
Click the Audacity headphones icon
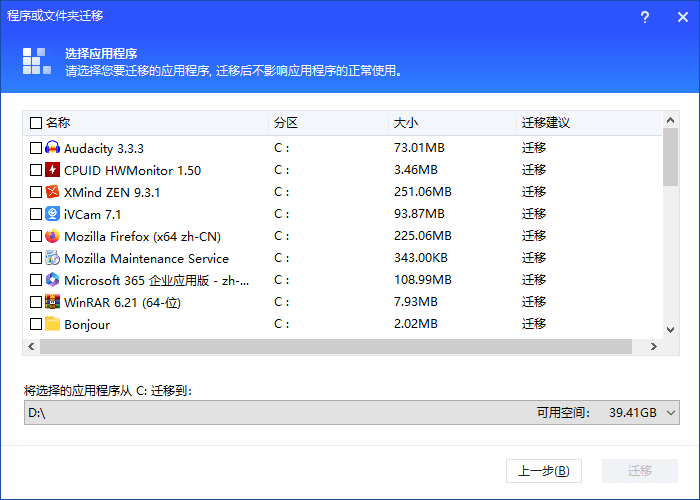pos(52,148)
